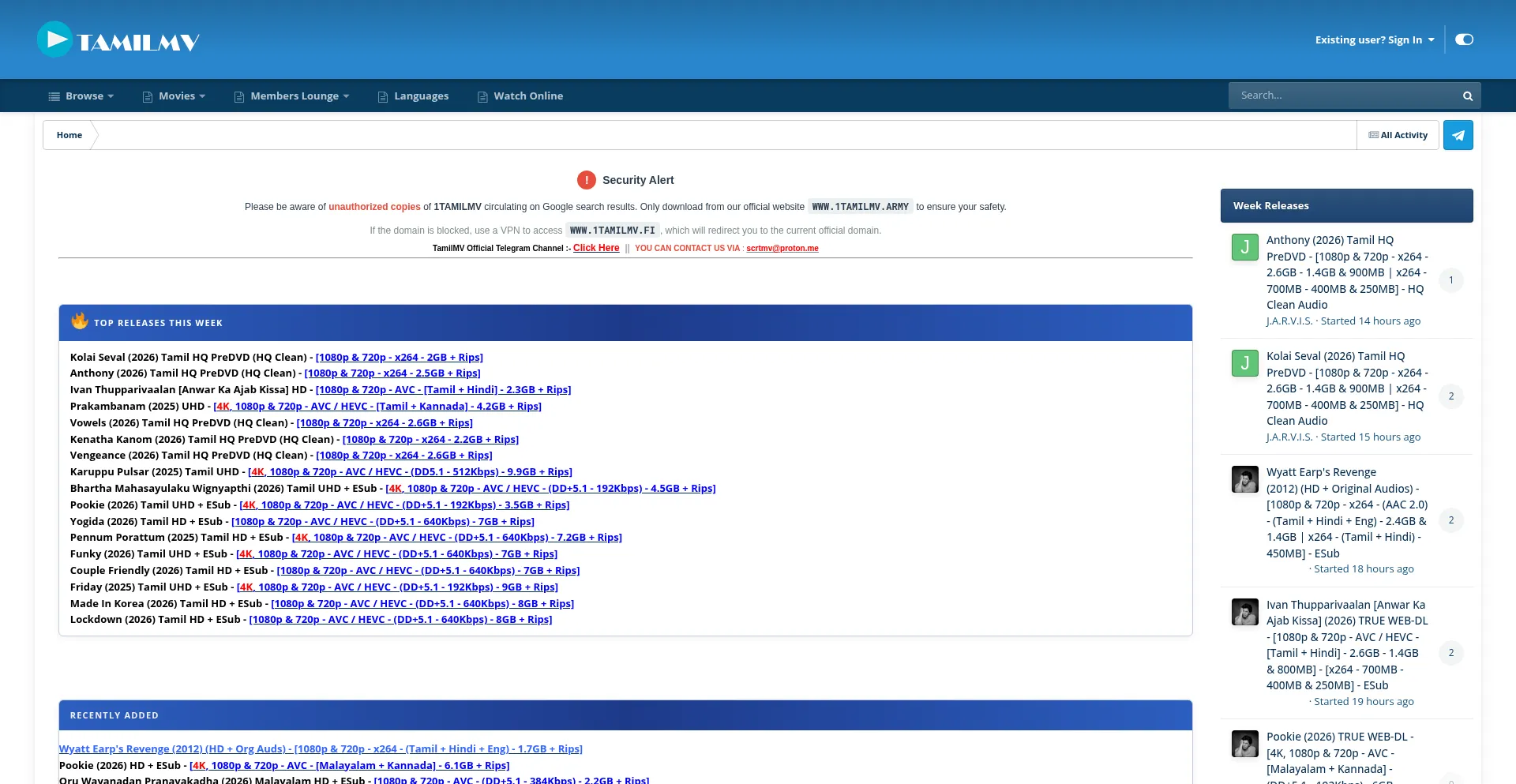Go to the Home breadcrumb
This screenshot has height=784, width=1516.
point(69,135)
